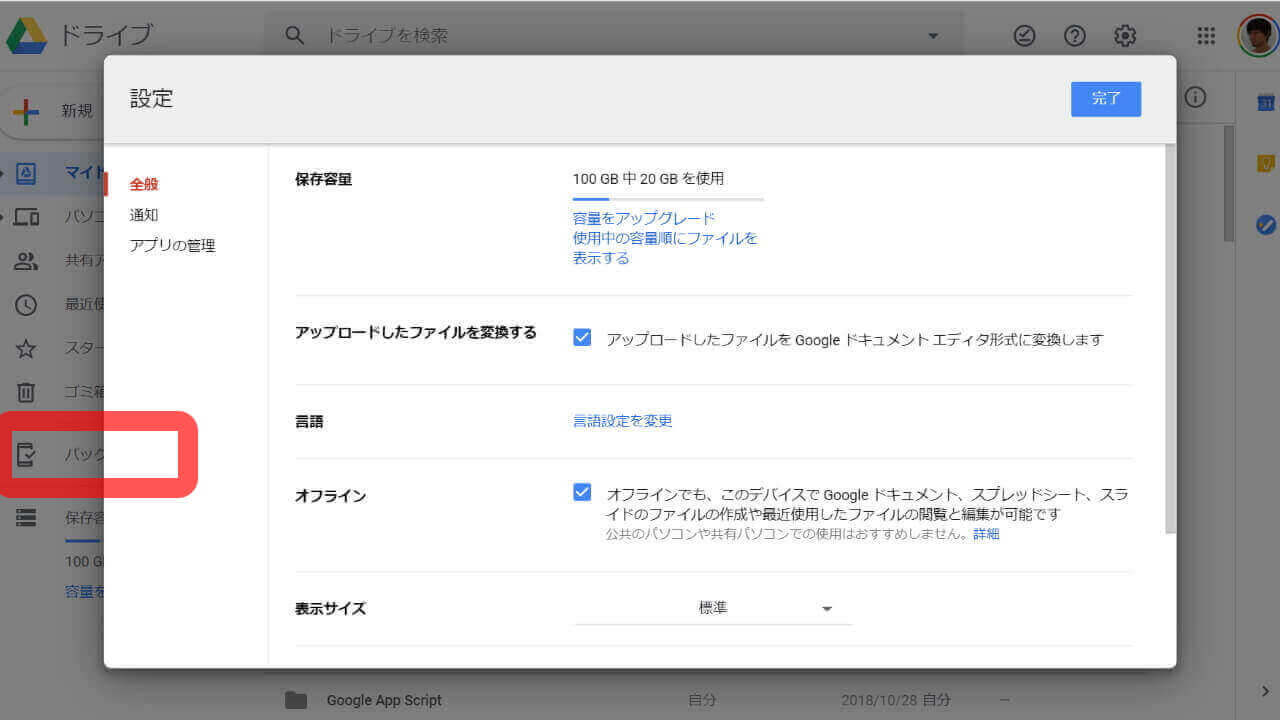Open the Google Calendar side panel icon
The width and height of the screenshot is (1280, 720).
click(1265, 102)
